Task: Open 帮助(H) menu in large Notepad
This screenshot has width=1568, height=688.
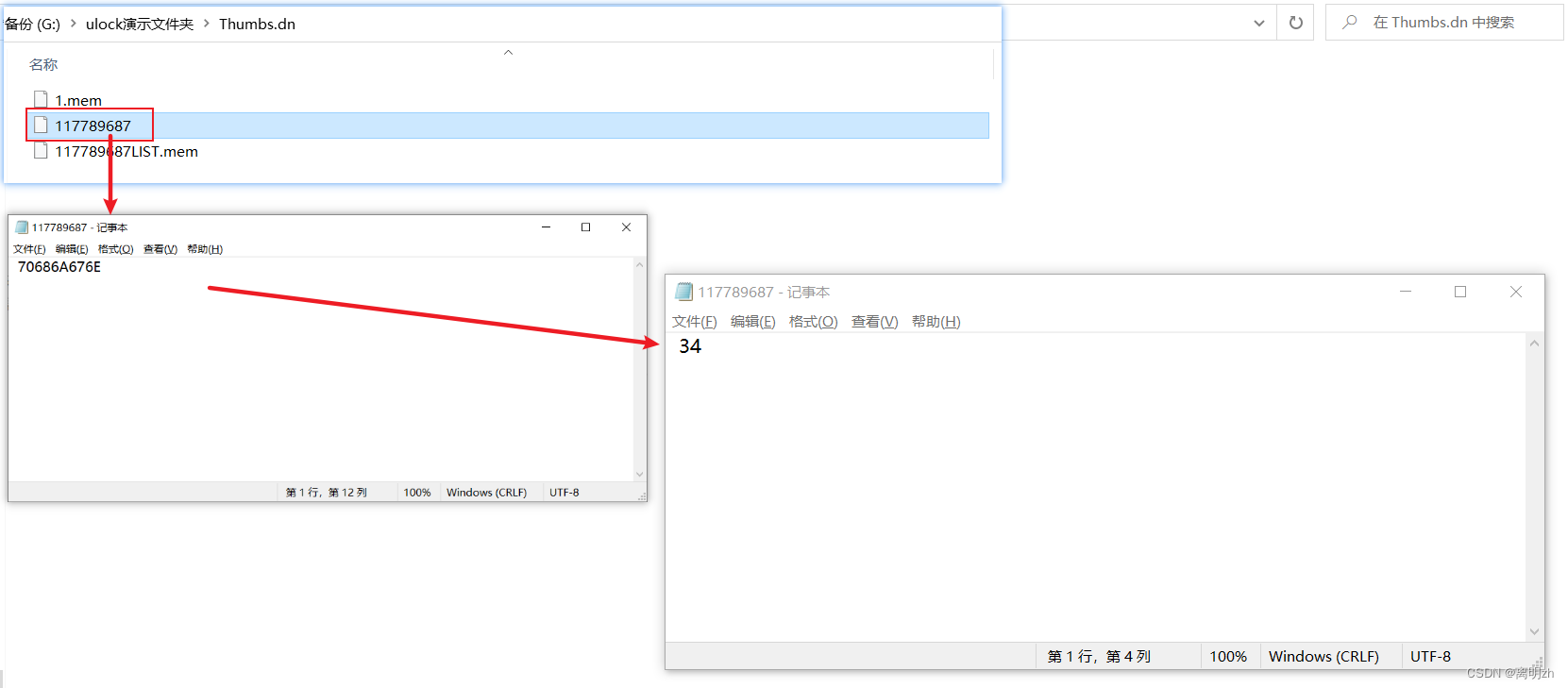Action: [936, 322]
